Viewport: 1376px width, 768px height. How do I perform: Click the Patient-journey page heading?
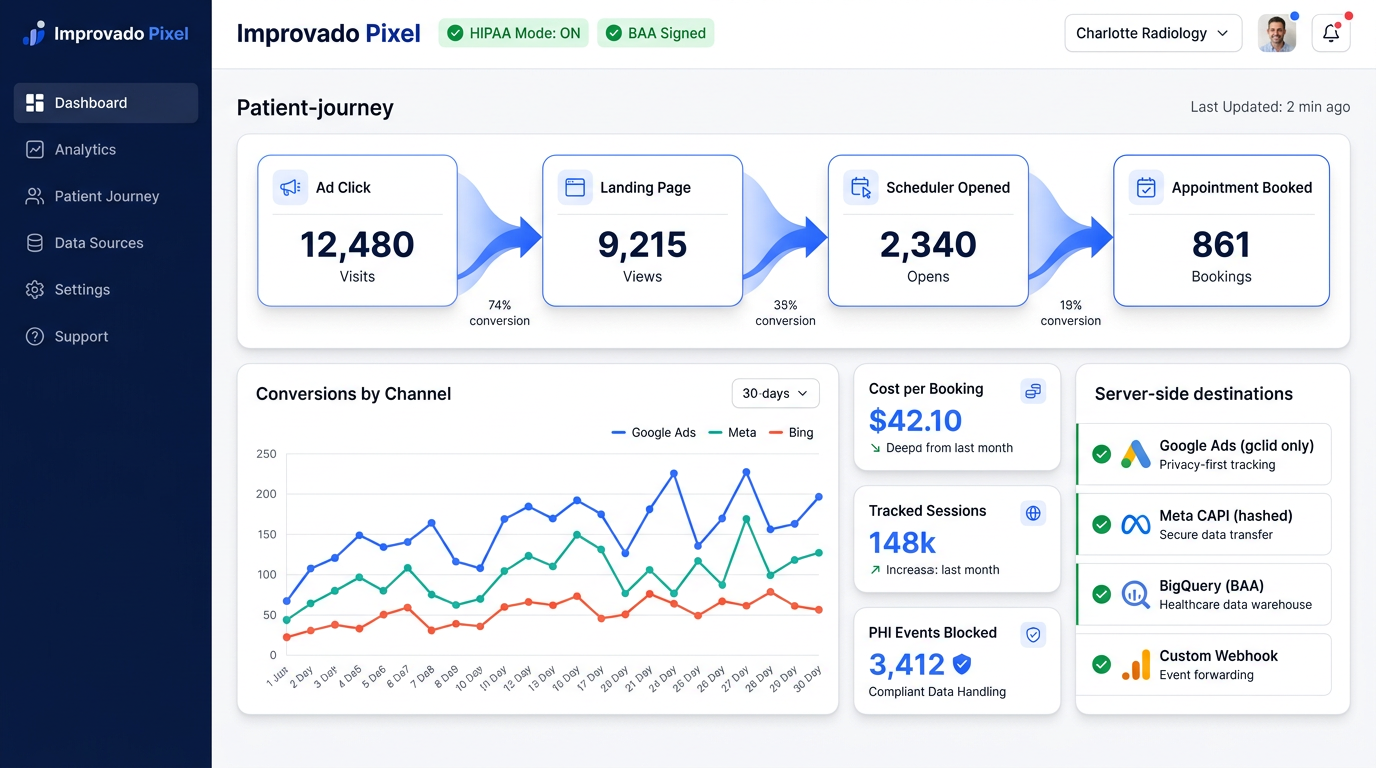point(315,108)
